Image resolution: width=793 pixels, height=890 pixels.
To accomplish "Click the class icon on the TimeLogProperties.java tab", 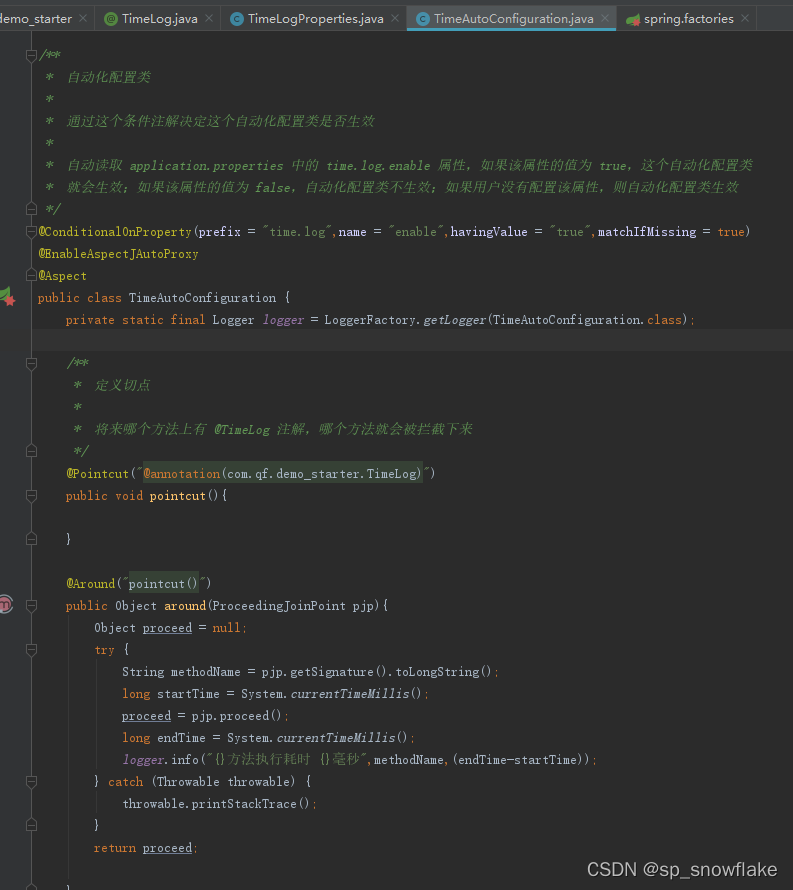I will point(237,19).
